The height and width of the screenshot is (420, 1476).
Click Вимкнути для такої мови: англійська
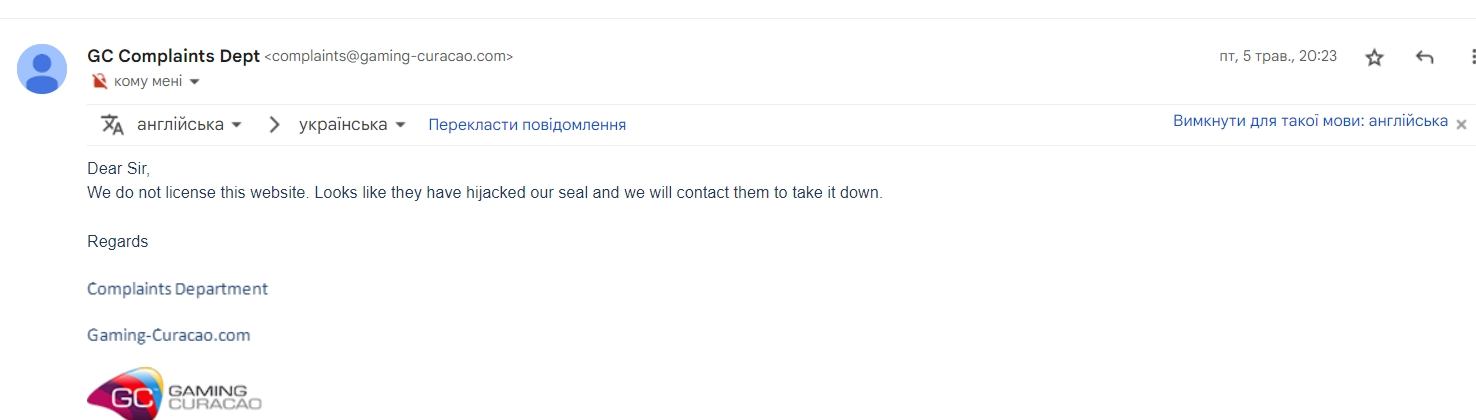click(x=1310, y=121)
